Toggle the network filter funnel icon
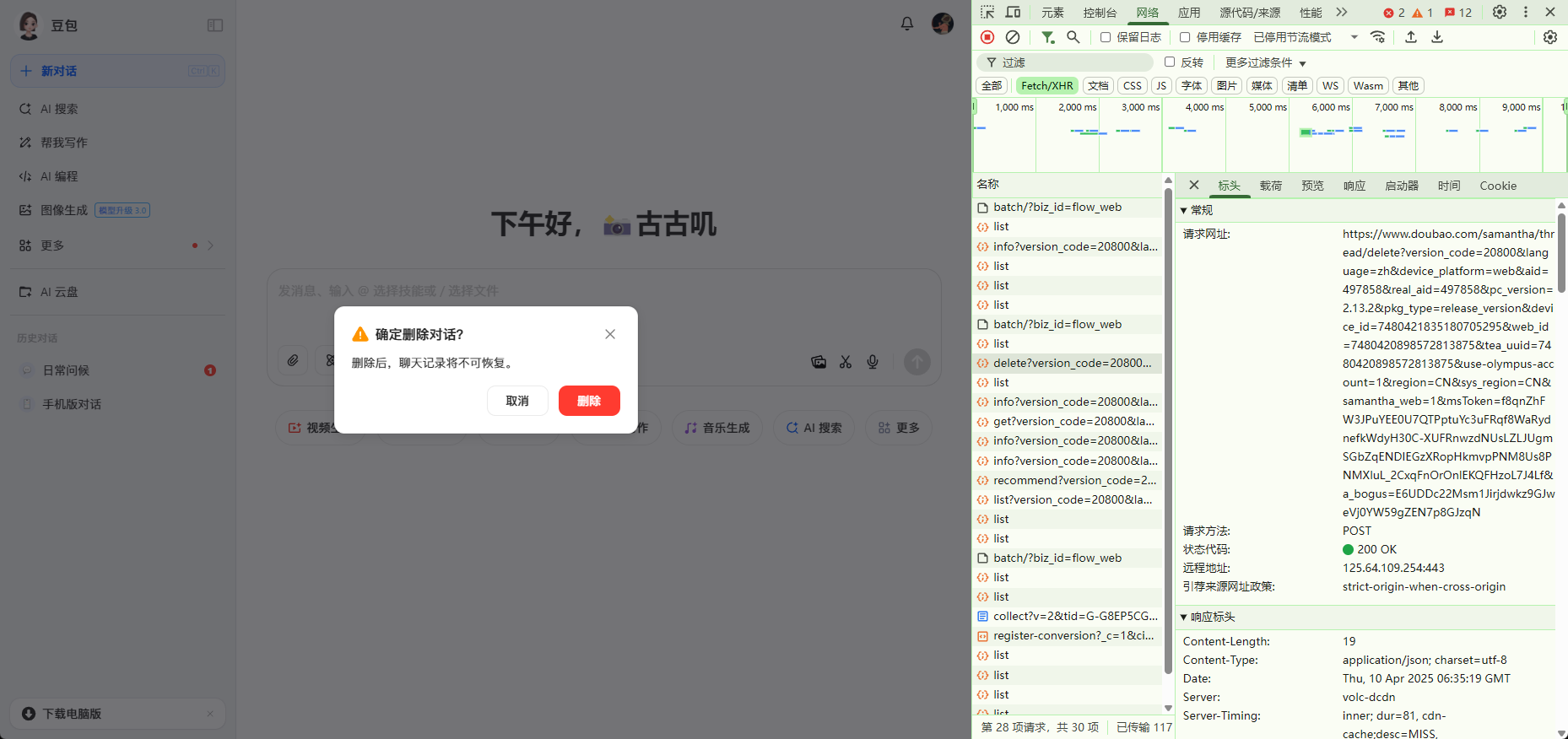This screenshot has height=739, width=1568. point(1047,37)
